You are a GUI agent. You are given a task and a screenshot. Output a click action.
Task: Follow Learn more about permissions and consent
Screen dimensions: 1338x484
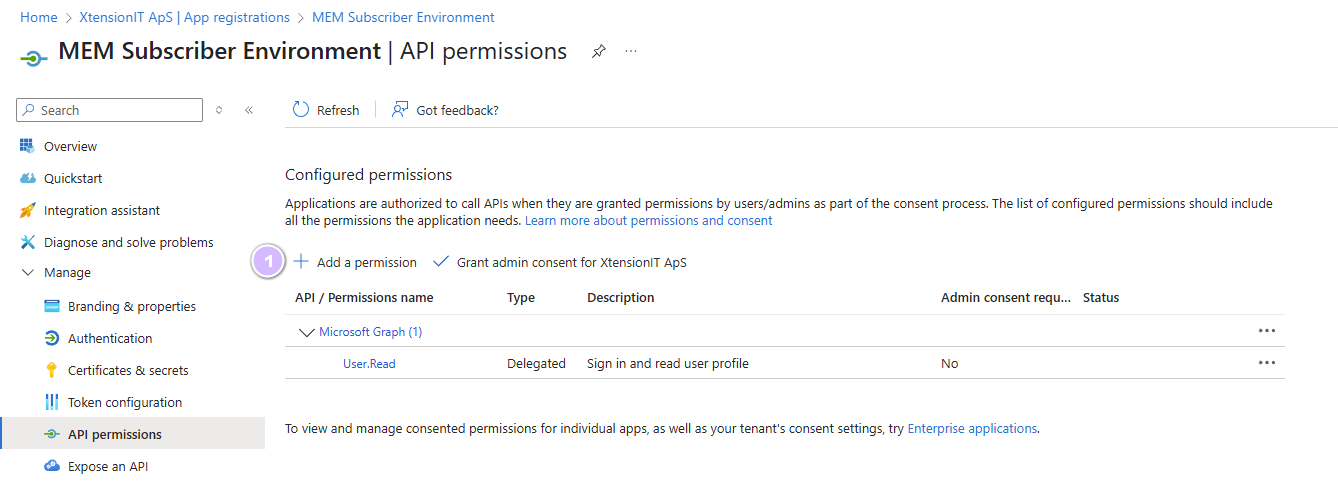tap(648, 220)
